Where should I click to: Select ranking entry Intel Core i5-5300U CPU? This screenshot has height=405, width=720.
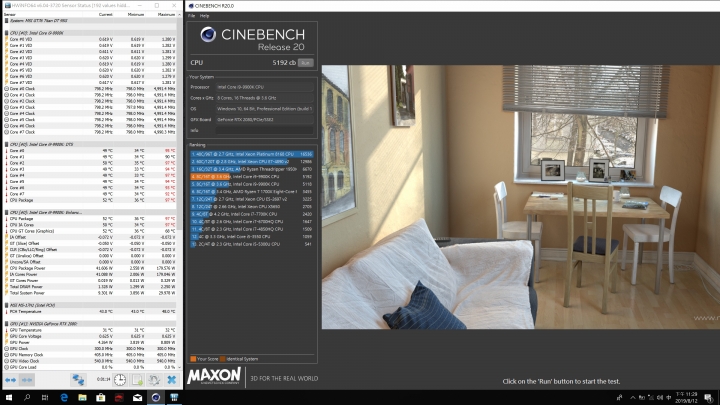(x=252, y=244)
